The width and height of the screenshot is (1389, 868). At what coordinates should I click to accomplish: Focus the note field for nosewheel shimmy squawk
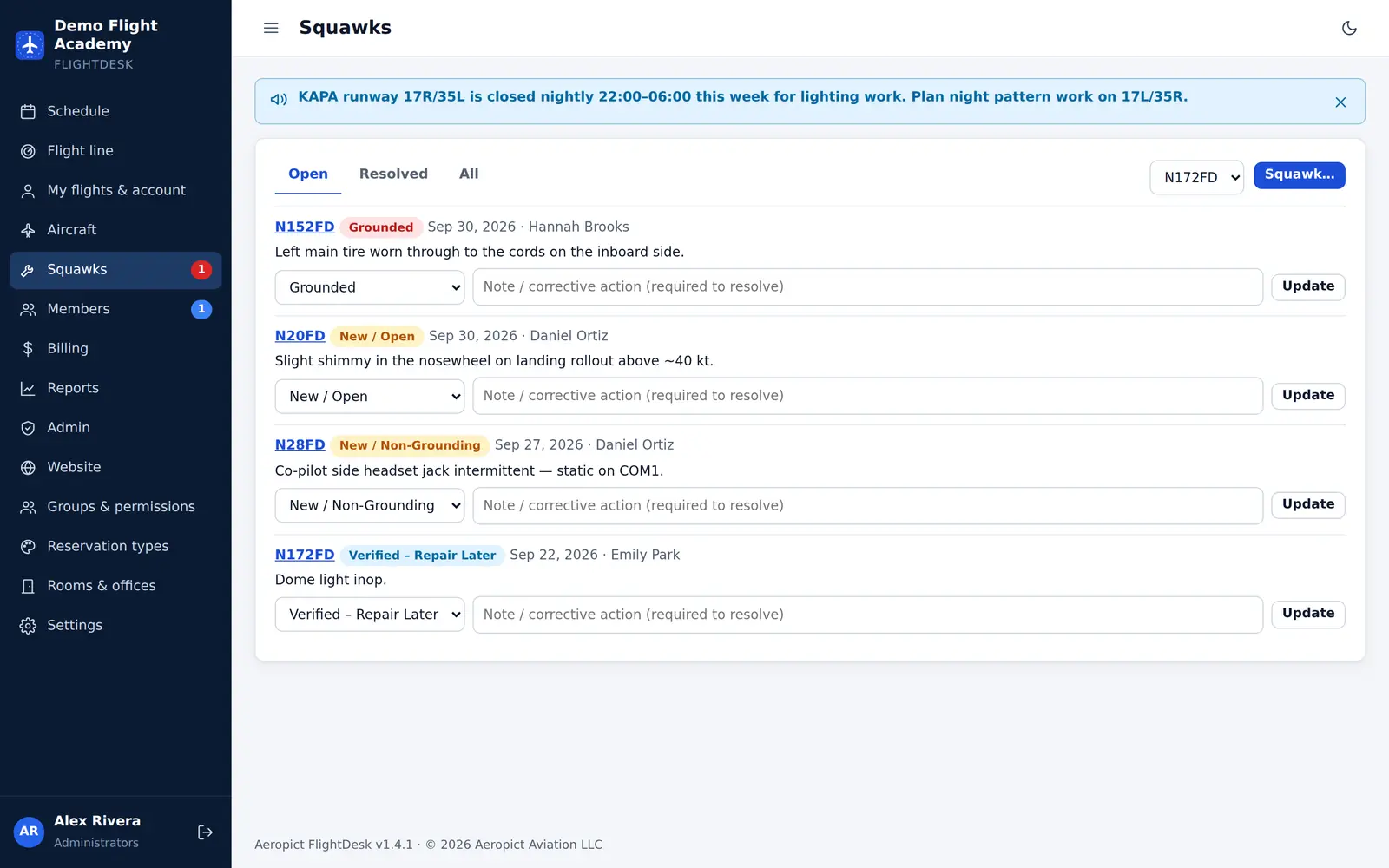click(x=867, y=396)
